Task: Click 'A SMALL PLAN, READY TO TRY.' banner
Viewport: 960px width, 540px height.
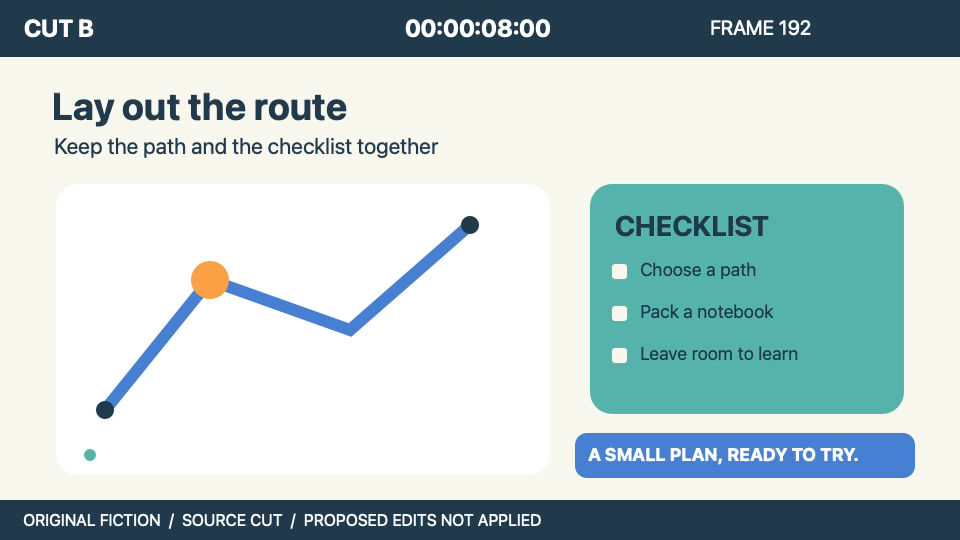Action: click(x=744, y=456)
